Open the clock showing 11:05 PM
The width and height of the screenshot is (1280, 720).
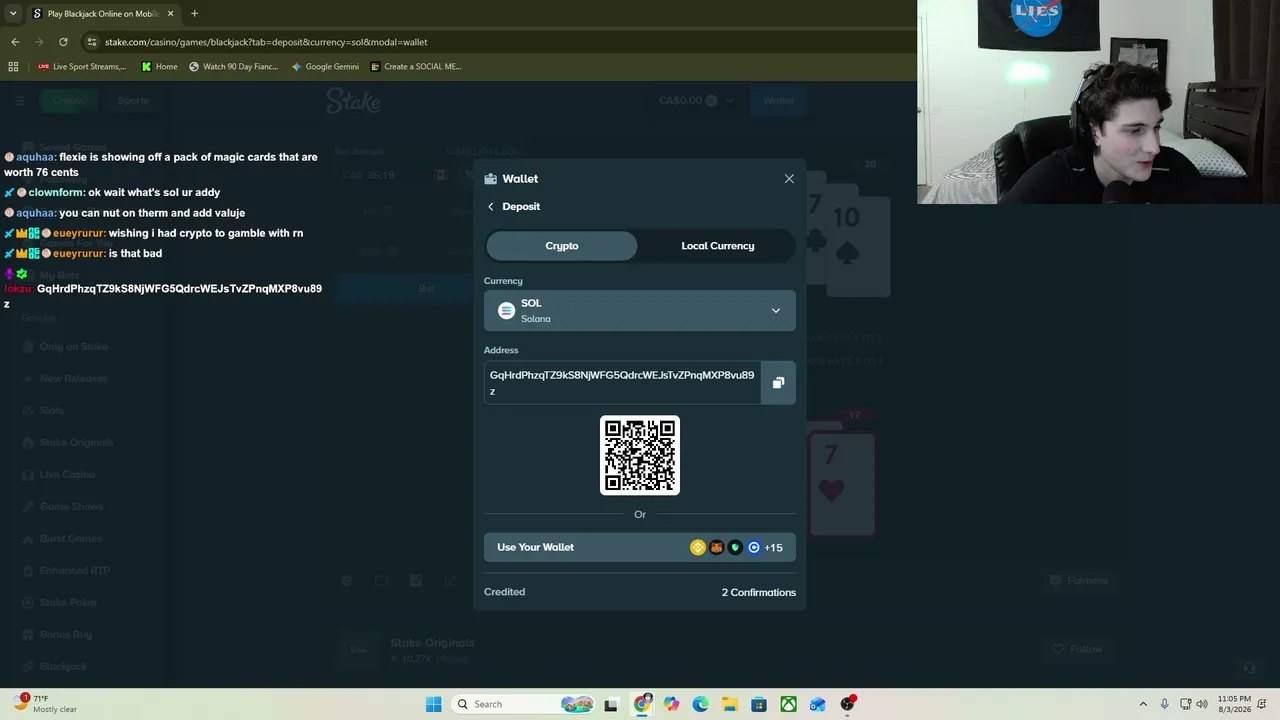pos(1234,704)
